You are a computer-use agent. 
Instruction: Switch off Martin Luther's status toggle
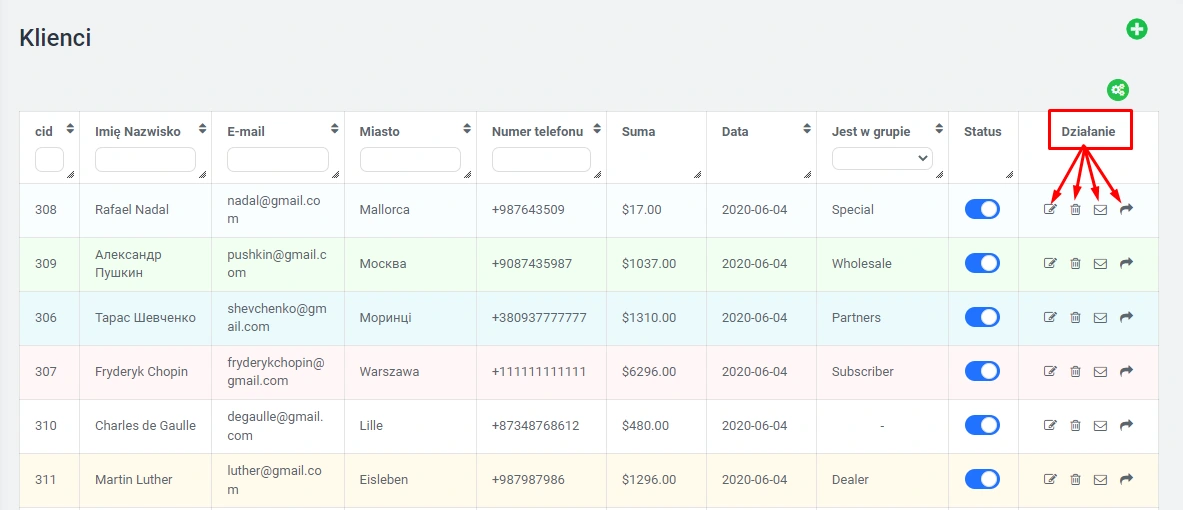(x=982, y=479)
